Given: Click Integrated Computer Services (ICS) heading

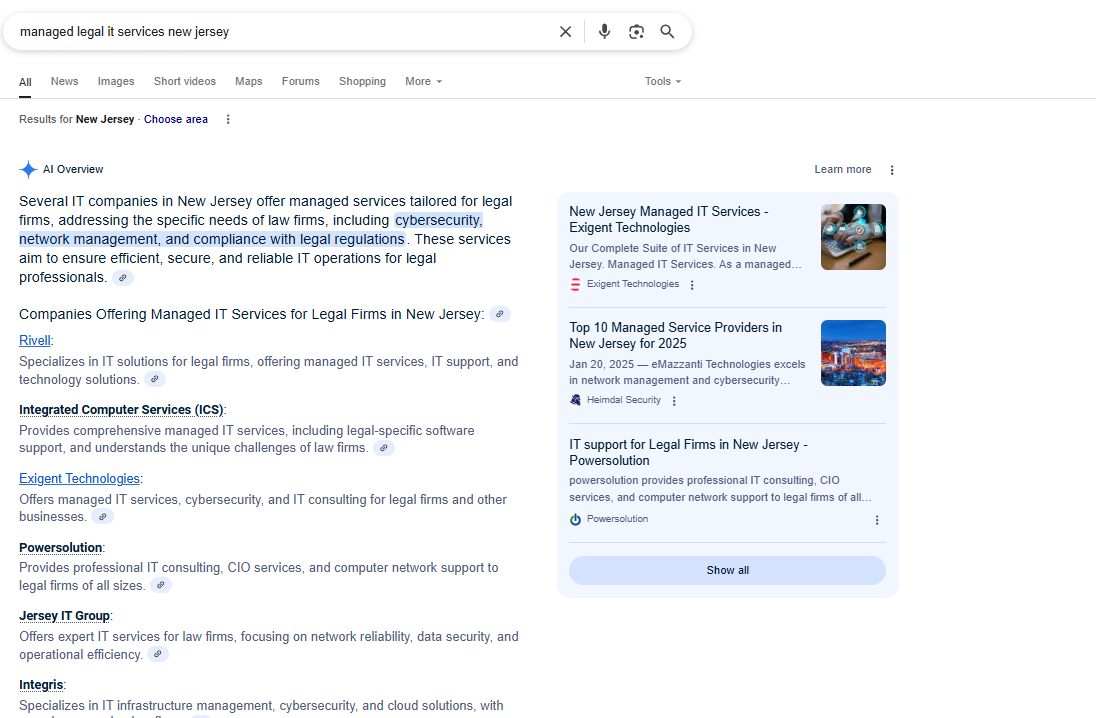Looking at the screenshot, I should pos(122,410).
